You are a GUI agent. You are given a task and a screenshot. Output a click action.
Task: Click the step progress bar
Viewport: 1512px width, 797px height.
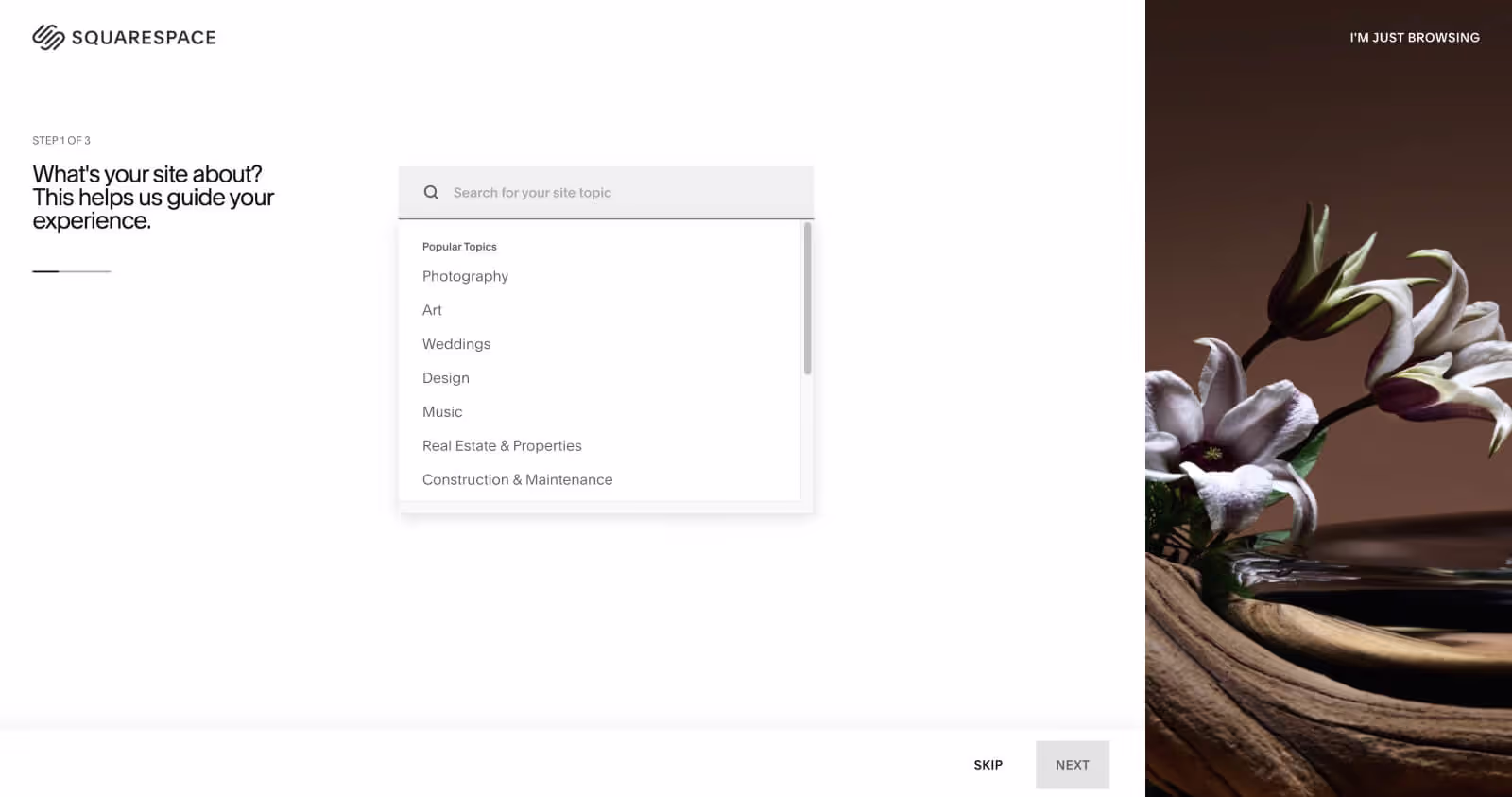pos(72,271)
